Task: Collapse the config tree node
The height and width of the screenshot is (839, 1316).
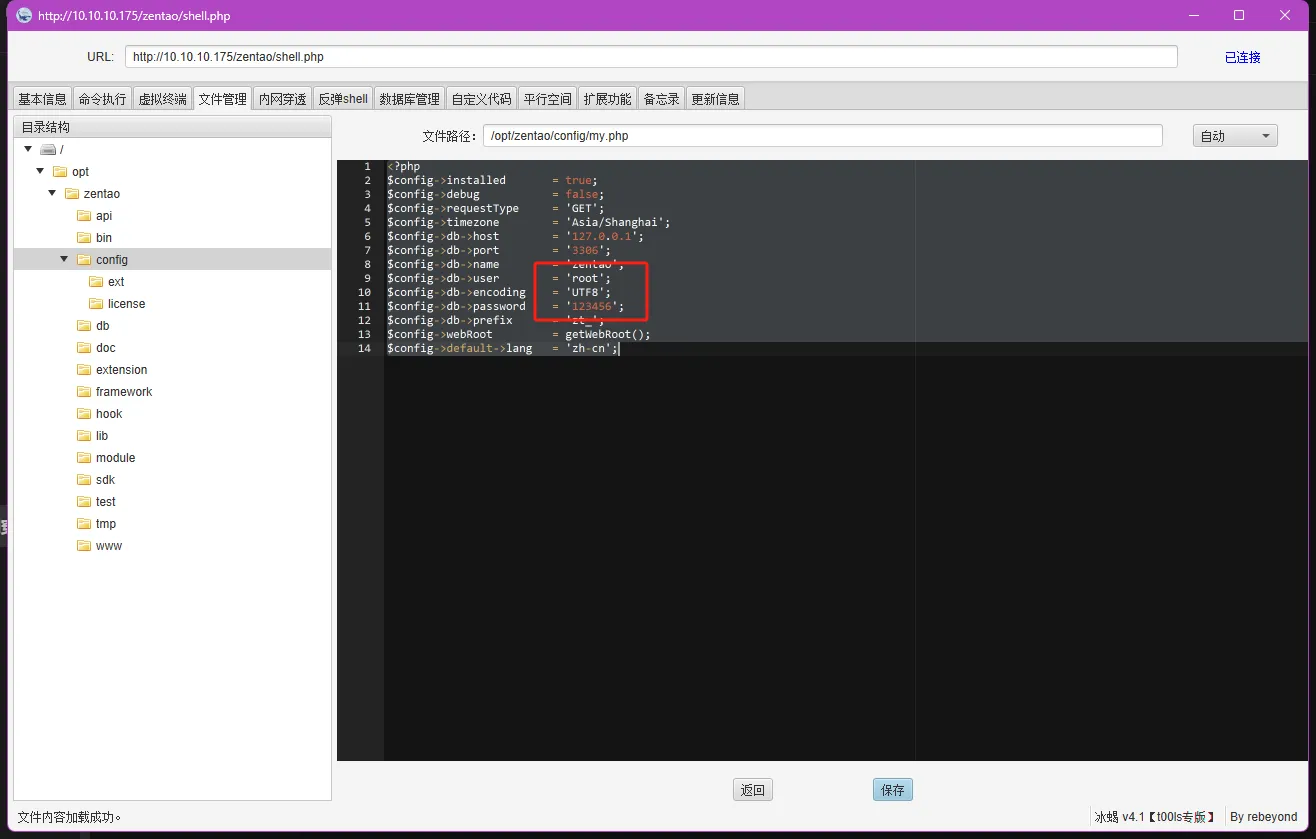Action: click(64, 259)
